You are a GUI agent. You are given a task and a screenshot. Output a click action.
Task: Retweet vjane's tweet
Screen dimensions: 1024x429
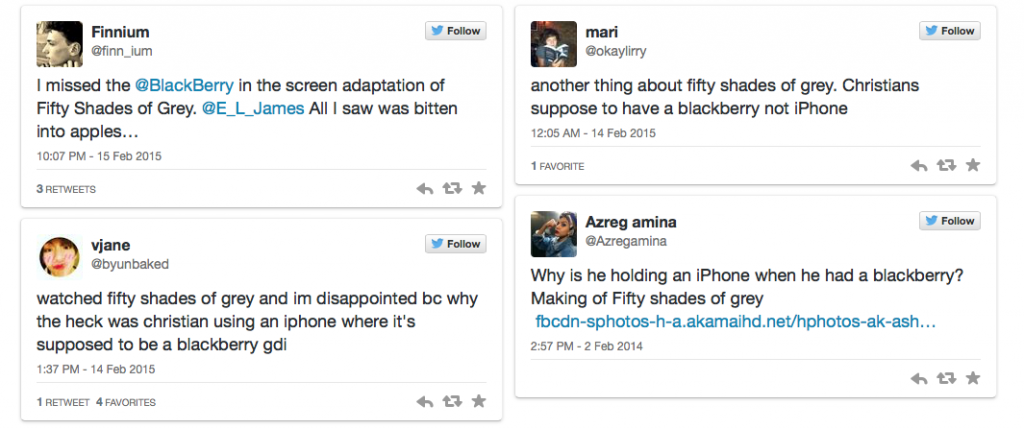pos(452,402)
